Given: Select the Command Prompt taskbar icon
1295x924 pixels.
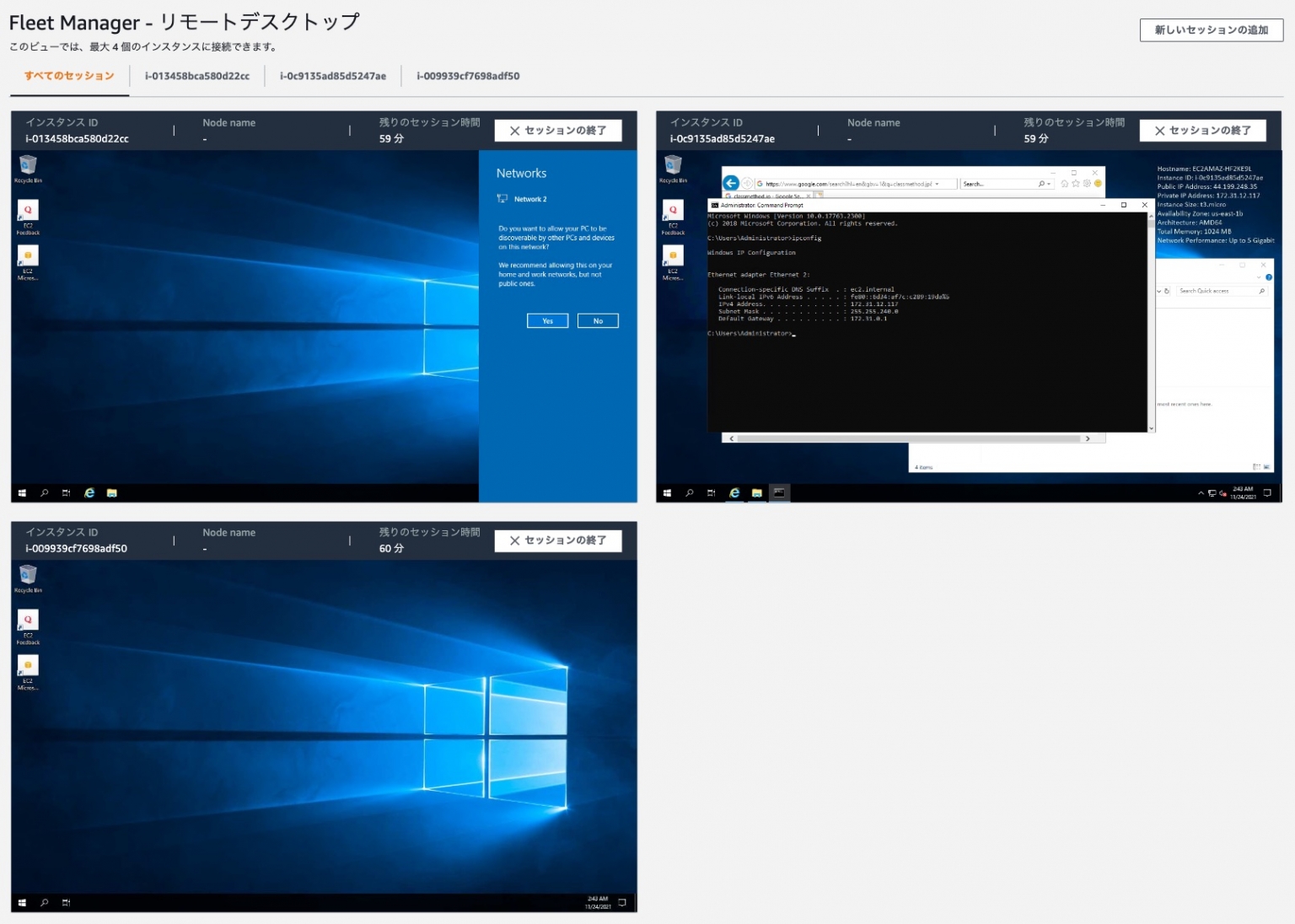Looking at the screenshot, I should 779,492.
